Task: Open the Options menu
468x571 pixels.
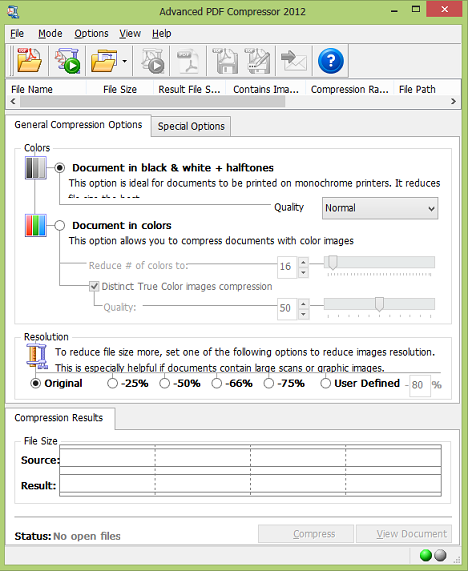Action: [91, 34]
